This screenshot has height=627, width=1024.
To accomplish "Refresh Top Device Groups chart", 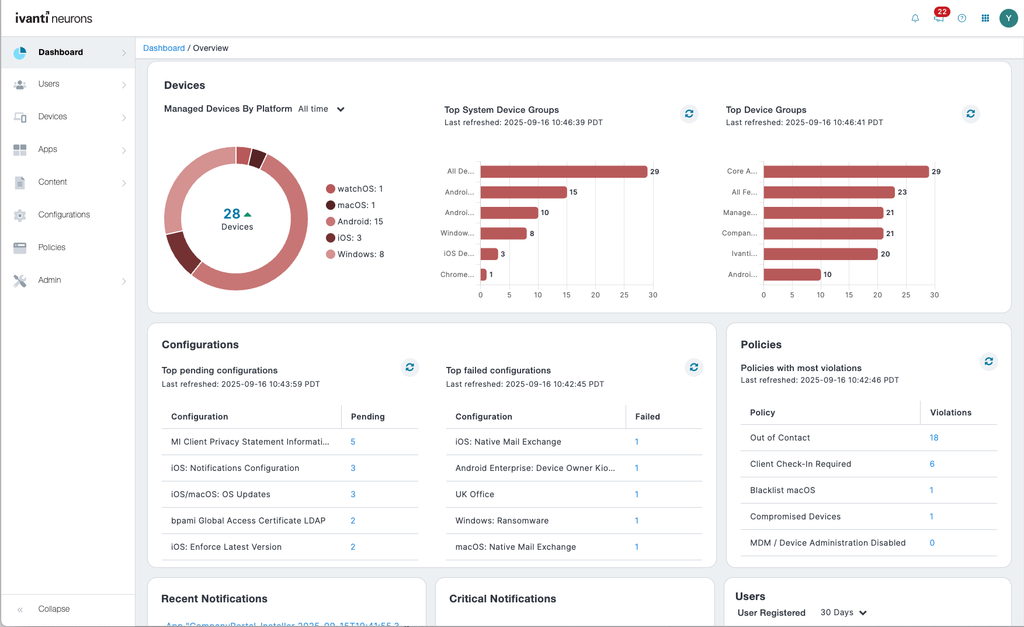I will [x=970, y=114].
